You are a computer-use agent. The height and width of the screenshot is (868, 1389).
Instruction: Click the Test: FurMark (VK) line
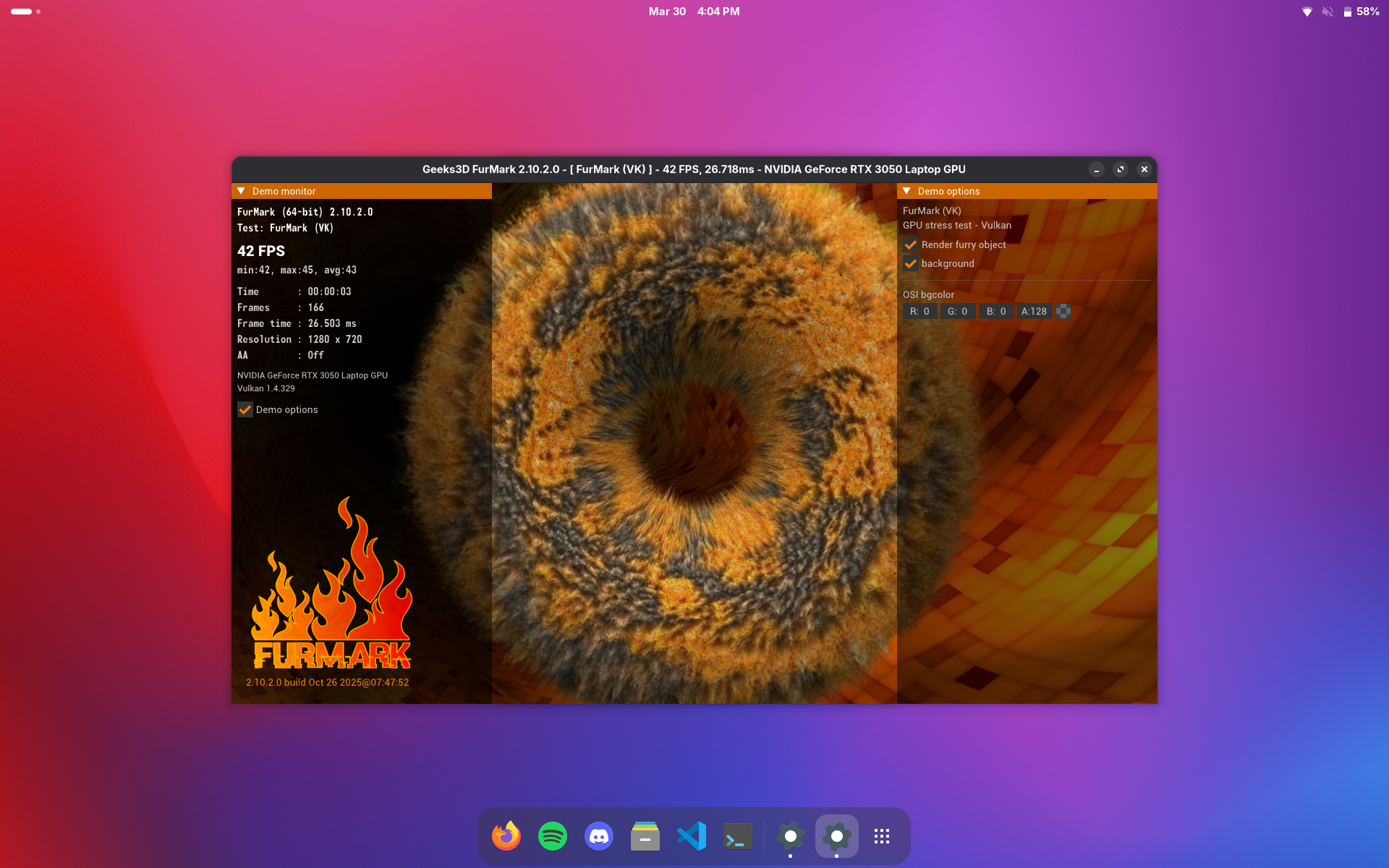point(286,228)
